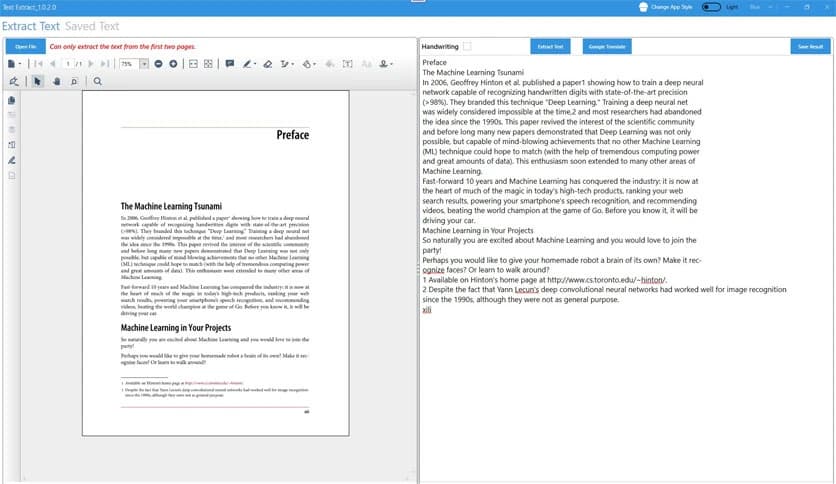Click the Extract Text button

point(550,46)
